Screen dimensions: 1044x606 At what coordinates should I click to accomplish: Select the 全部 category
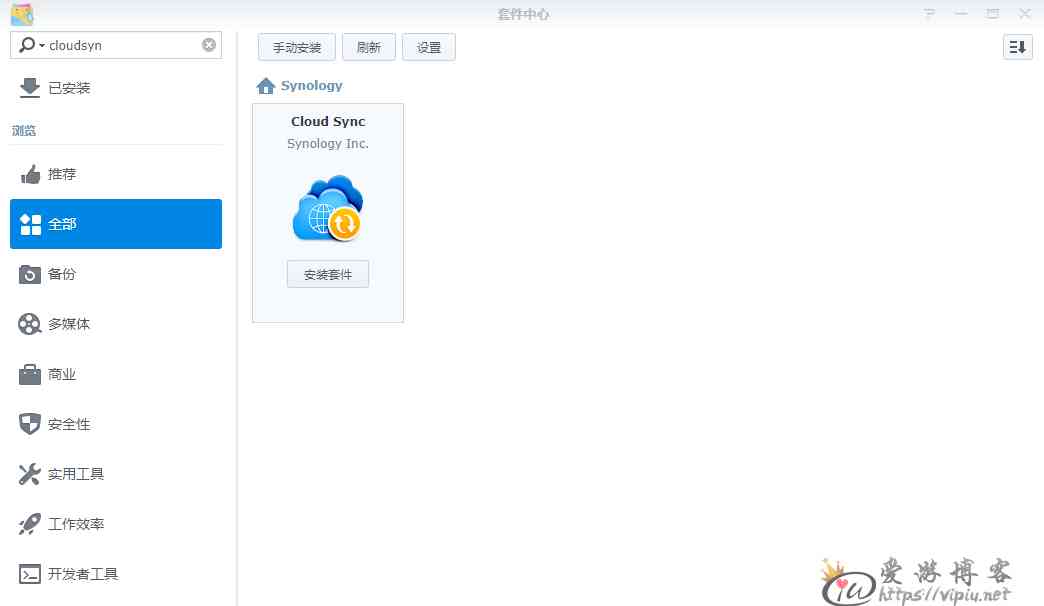(116, 224)
